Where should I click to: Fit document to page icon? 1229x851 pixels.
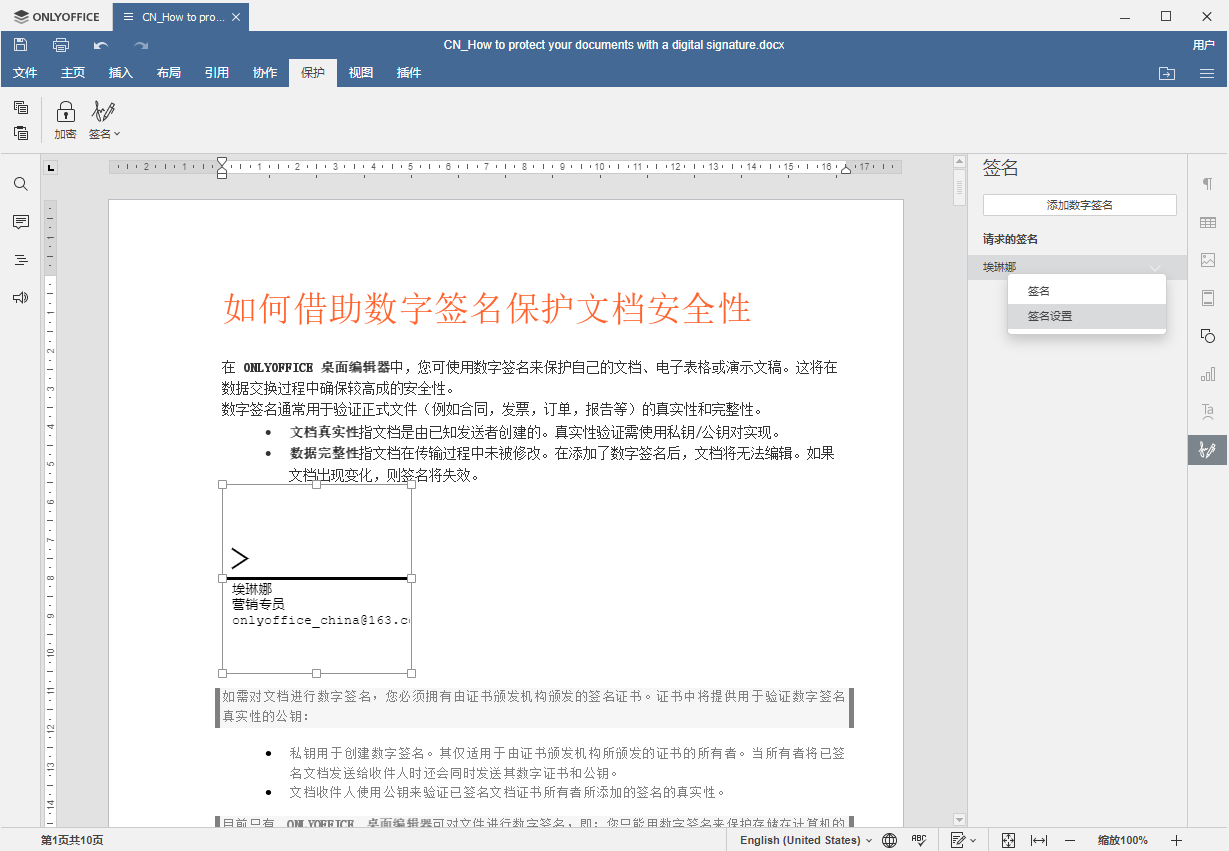point(1008,840)
